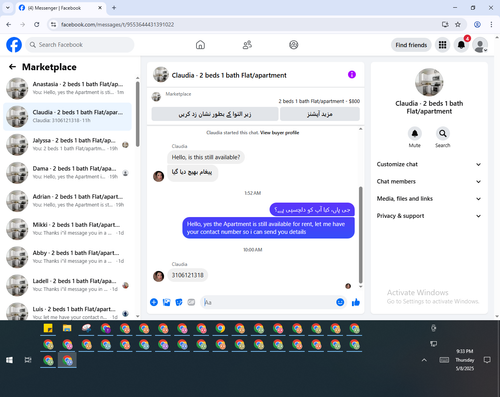
Task: Open File Explorer from the taskbar
Action: (67, 329)
